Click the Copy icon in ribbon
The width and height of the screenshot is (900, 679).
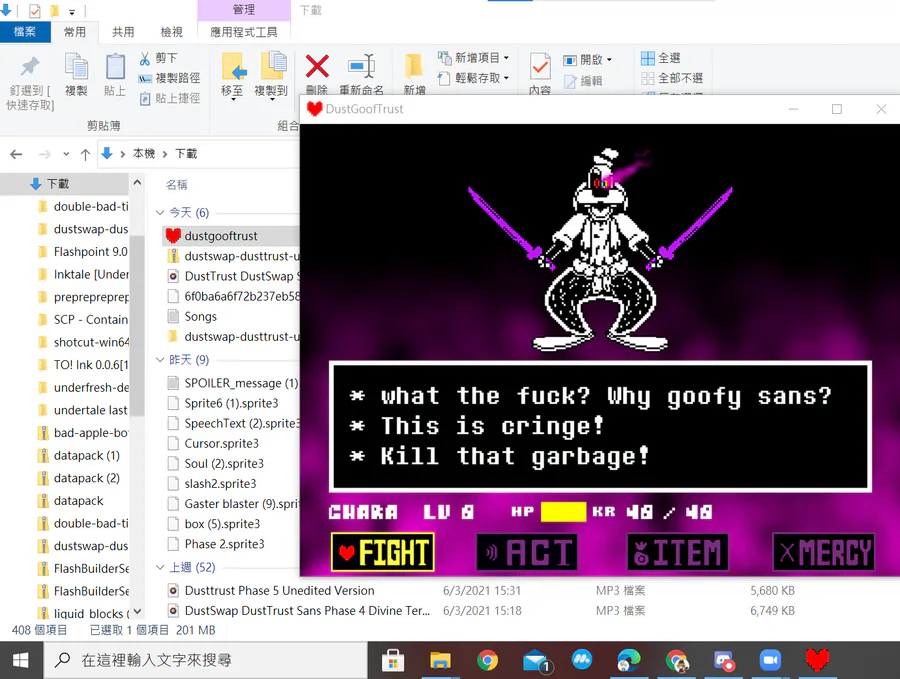coord(76,67)
